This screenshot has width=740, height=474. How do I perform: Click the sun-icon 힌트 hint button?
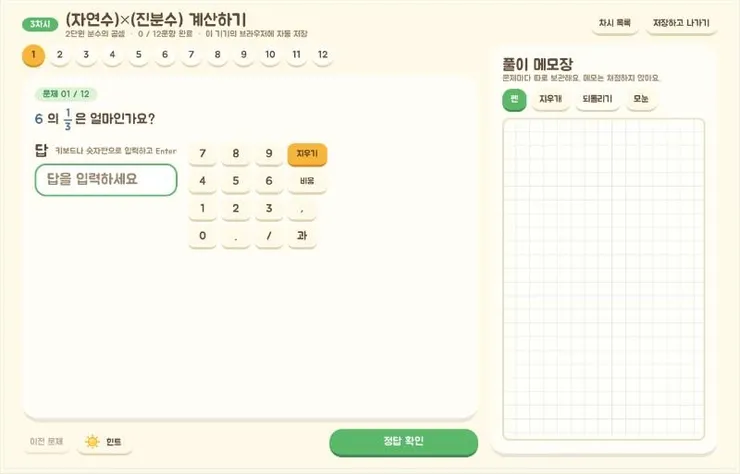104,442
